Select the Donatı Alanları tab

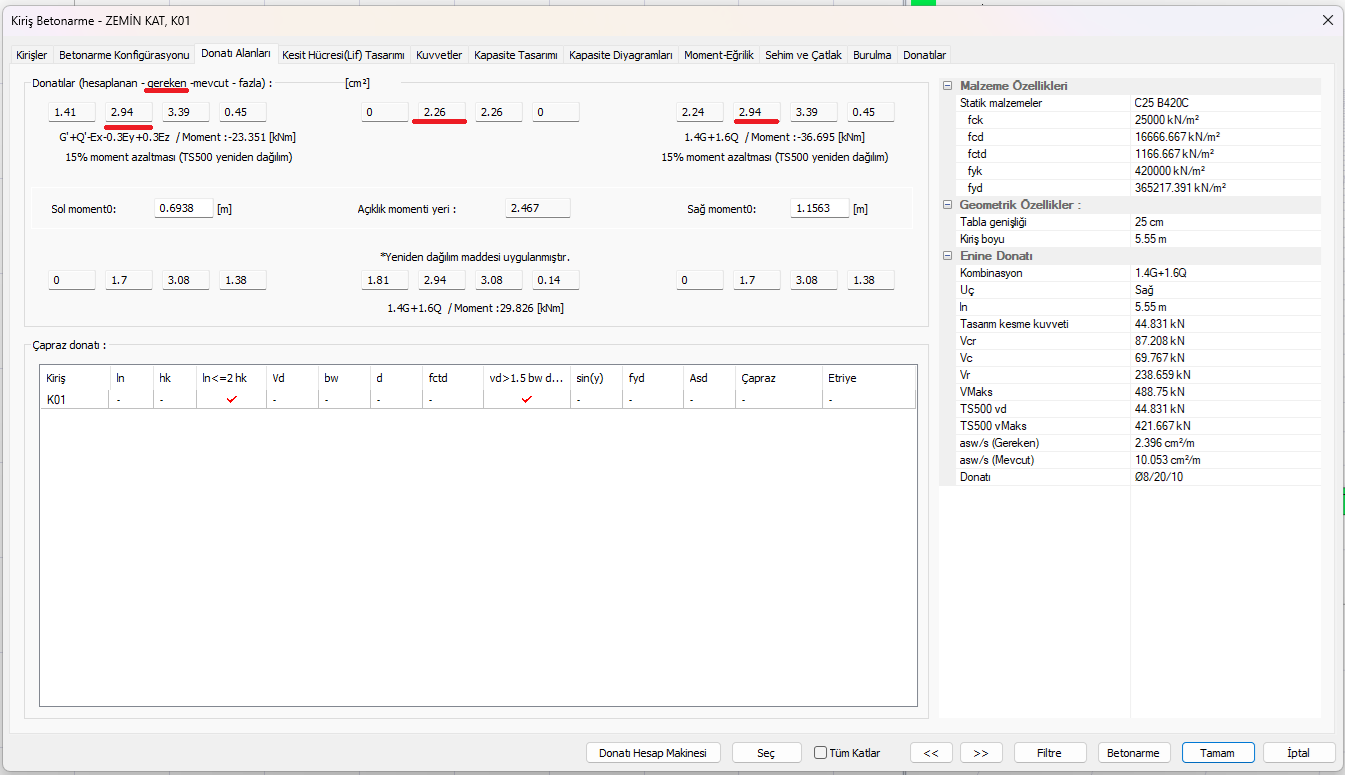(235, 54)
